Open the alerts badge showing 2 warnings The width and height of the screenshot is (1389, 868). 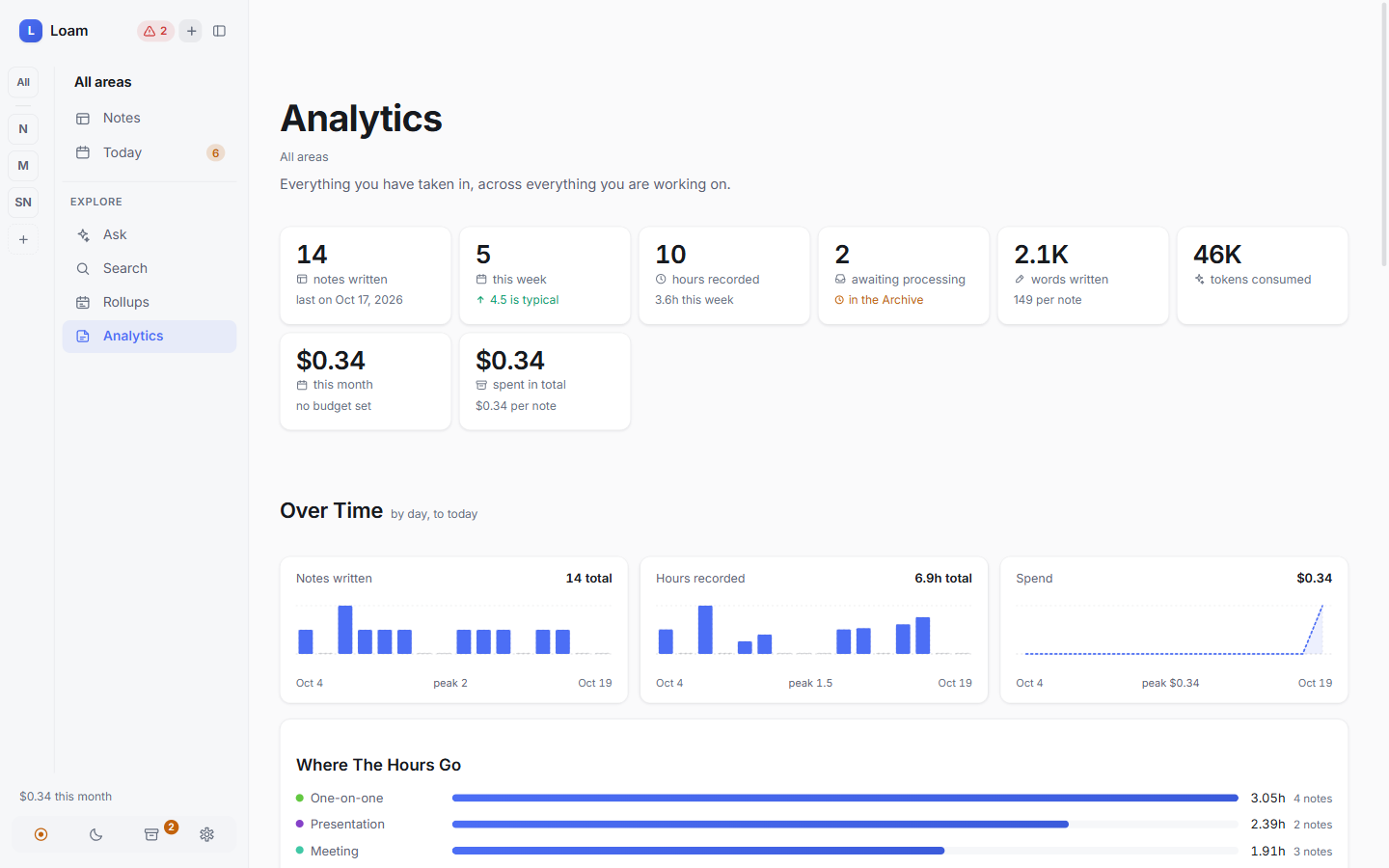155,31
